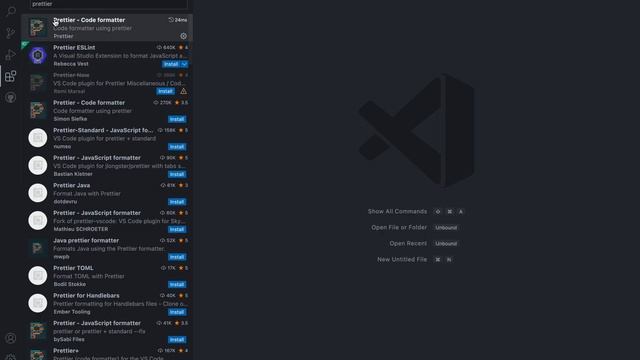Image resolution: width=640 pixels, height=360 pixels.
Task: Click the Prettier TOML placeholder icon
Action: [38, 276]
